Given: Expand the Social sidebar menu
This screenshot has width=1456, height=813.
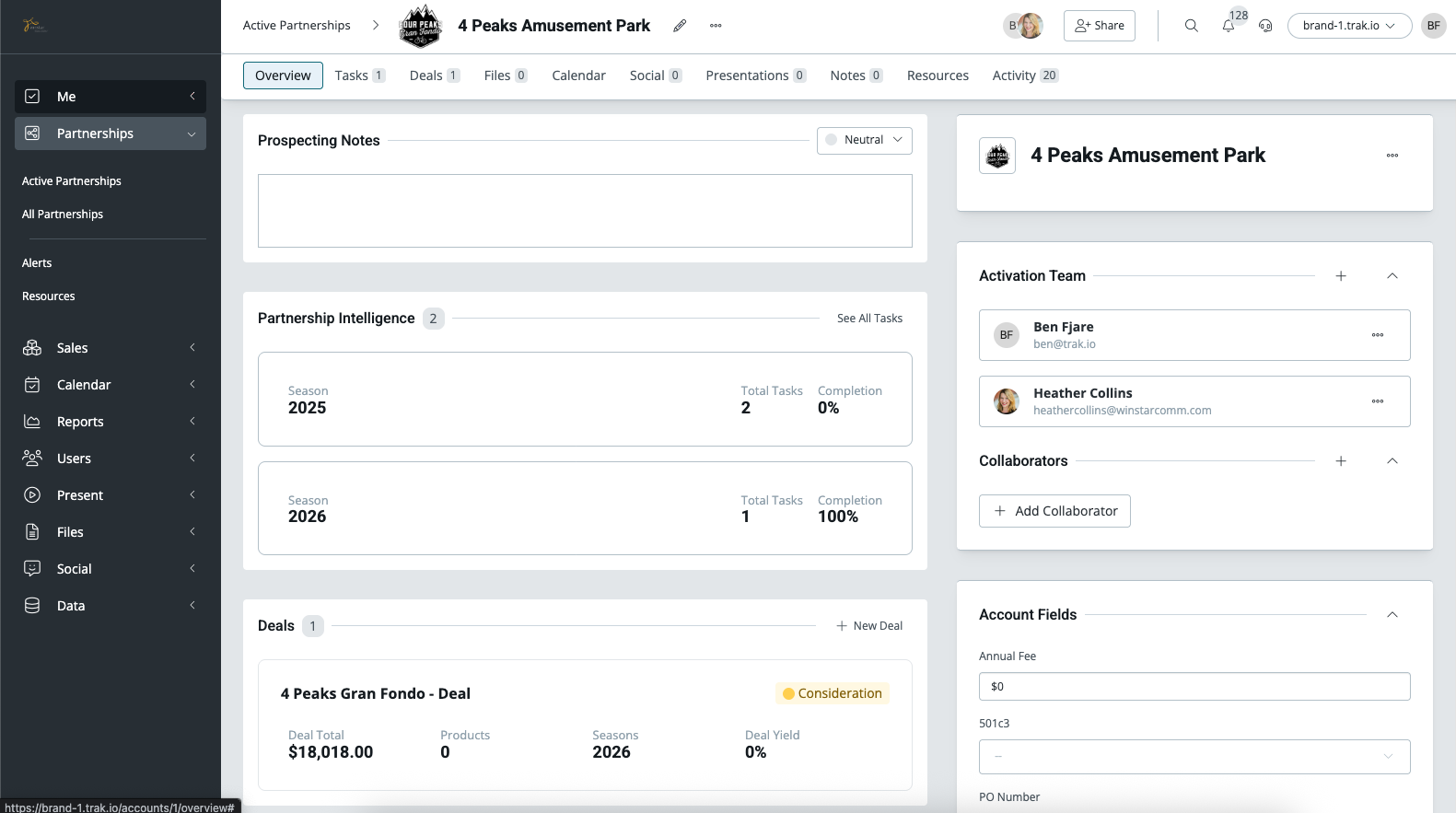Looking at the screenshot, I should (x=111, y=569).
